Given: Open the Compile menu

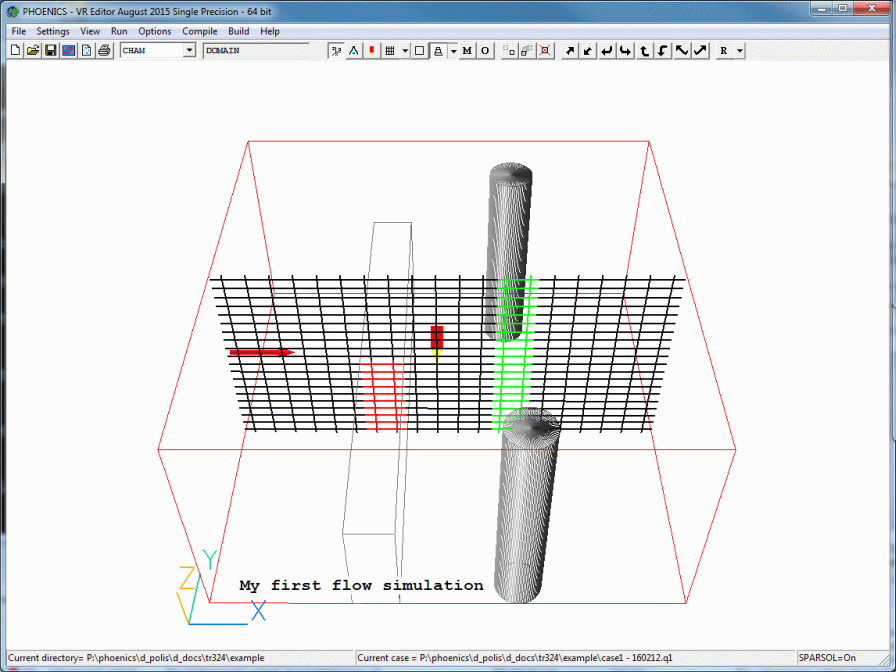Looking at the screenshot, I should click(200, 31).
